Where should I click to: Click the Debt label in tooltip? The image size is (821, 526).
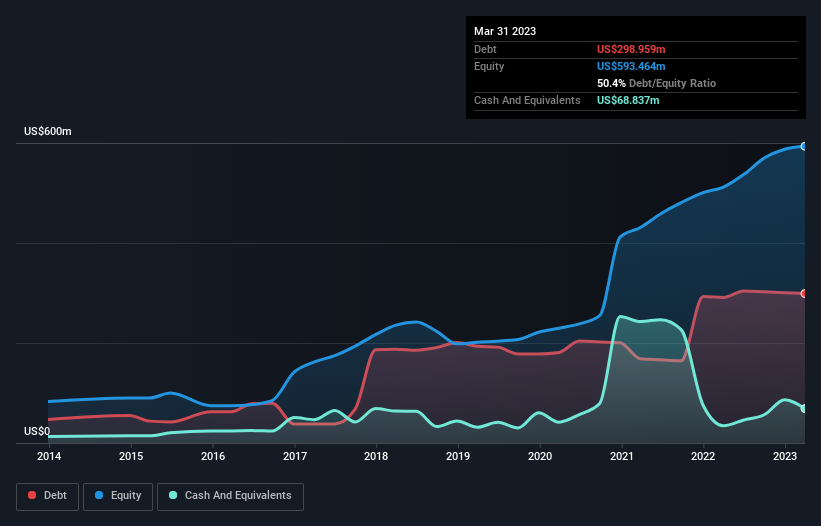coord(485,49)
